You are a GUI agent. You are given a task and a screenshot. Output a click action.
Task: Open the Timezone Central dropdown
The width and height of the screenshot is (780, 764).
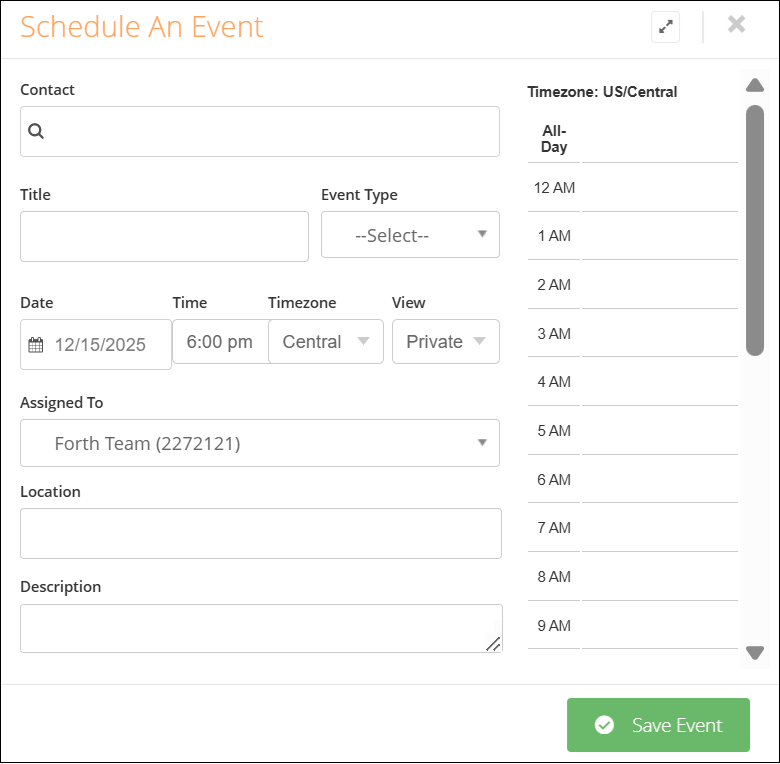(326, 342)
